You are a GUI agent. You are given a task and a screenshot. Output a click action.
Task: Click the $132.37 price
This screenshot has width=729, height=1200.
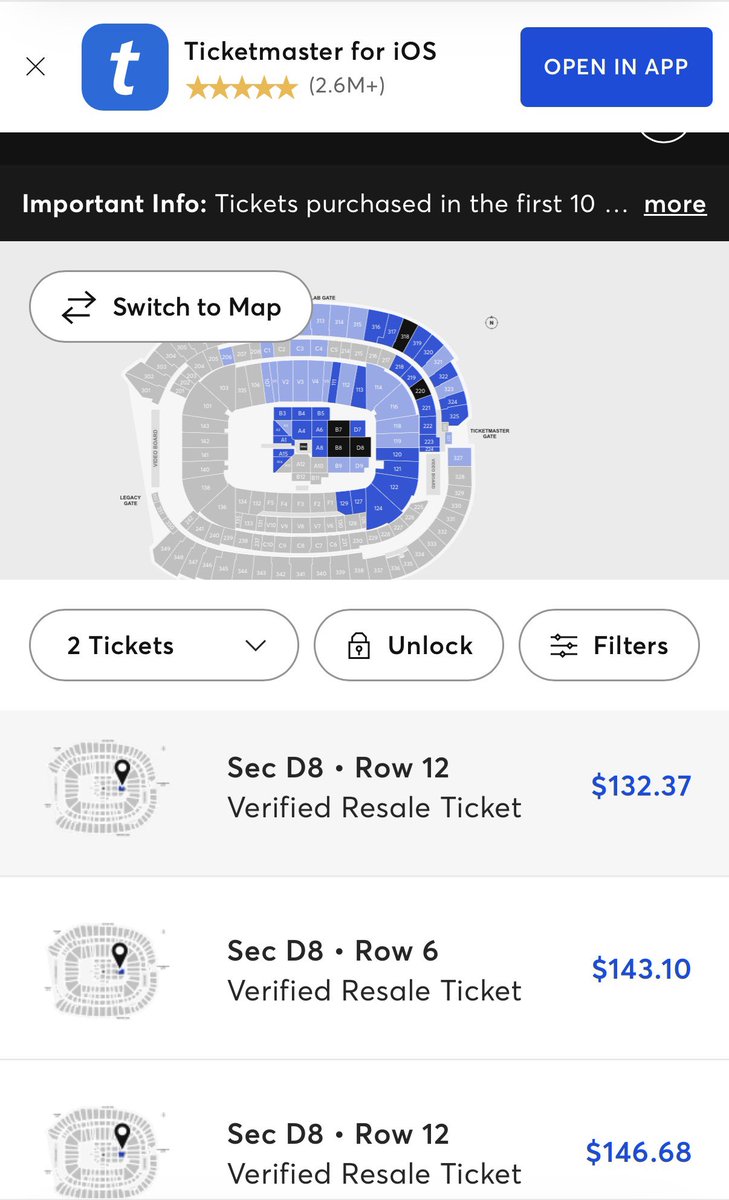tap(641, 786)
